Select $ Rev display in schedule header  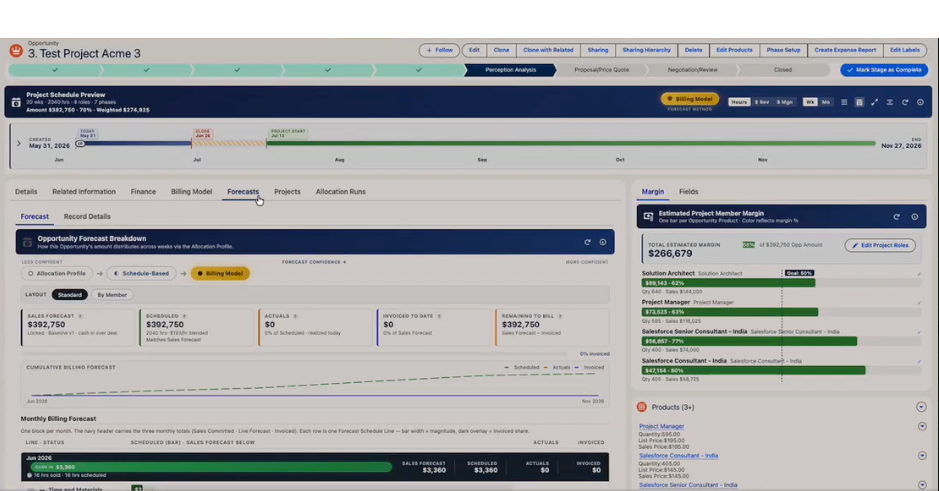(x=762, y=102)
